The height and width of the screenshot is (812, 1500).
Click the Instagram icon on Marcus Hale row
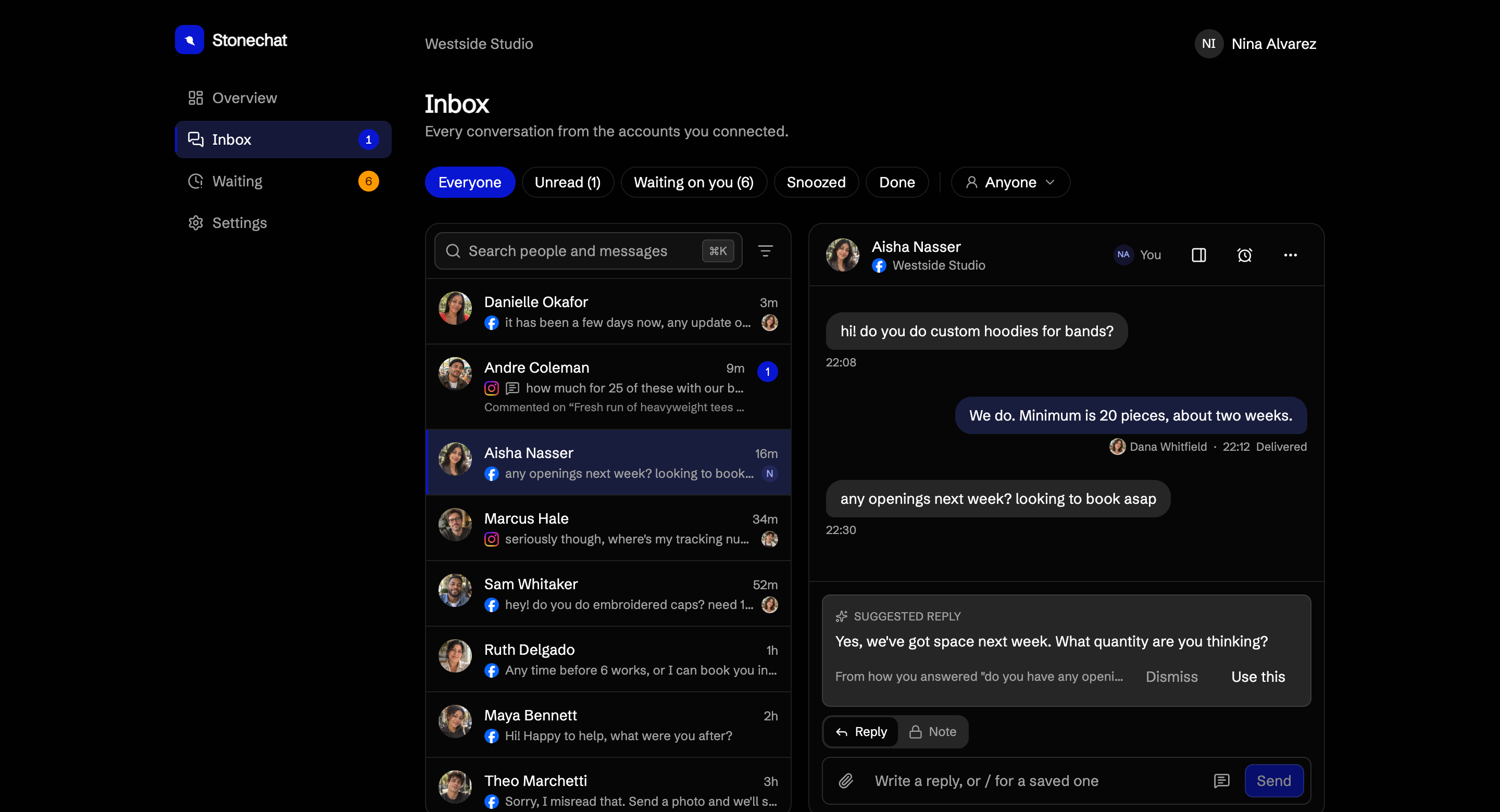[x=492, y=540]
